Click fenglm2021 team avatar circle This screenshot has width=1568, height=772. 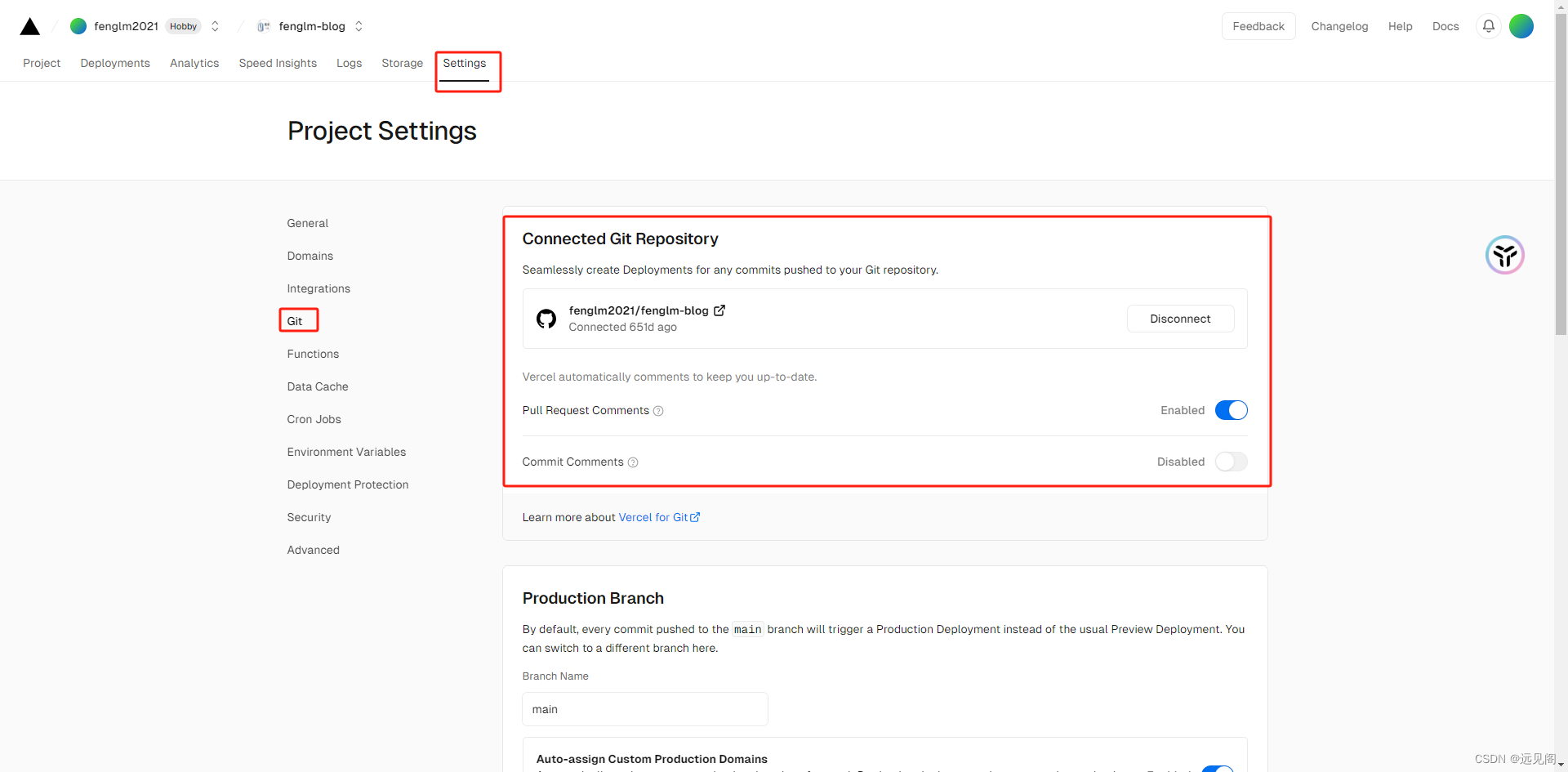pos(78,26)
